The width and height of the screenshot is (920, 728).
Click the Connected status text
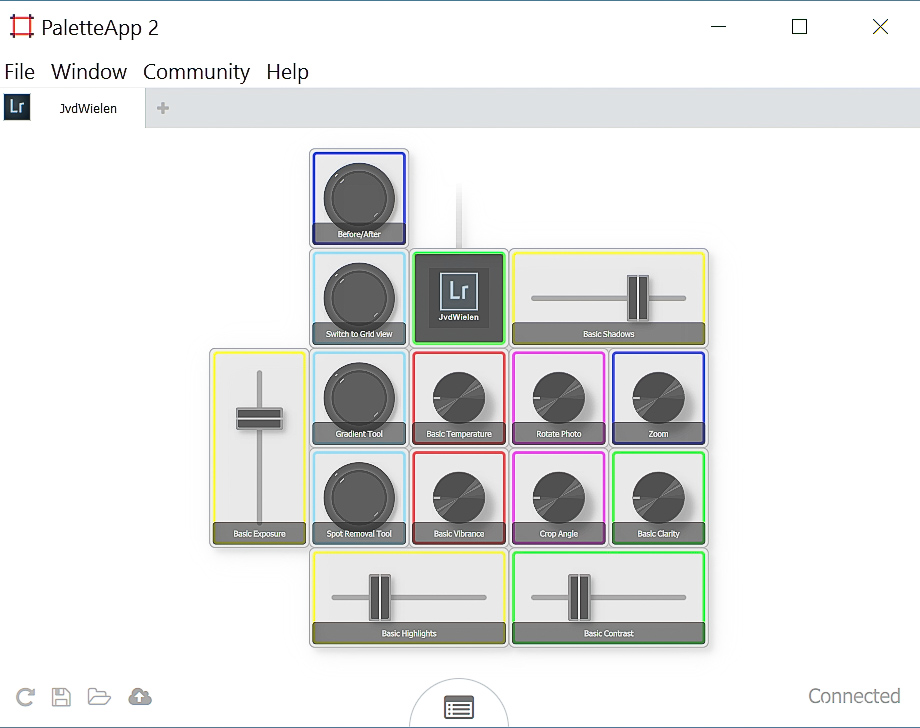click(854, 696)
